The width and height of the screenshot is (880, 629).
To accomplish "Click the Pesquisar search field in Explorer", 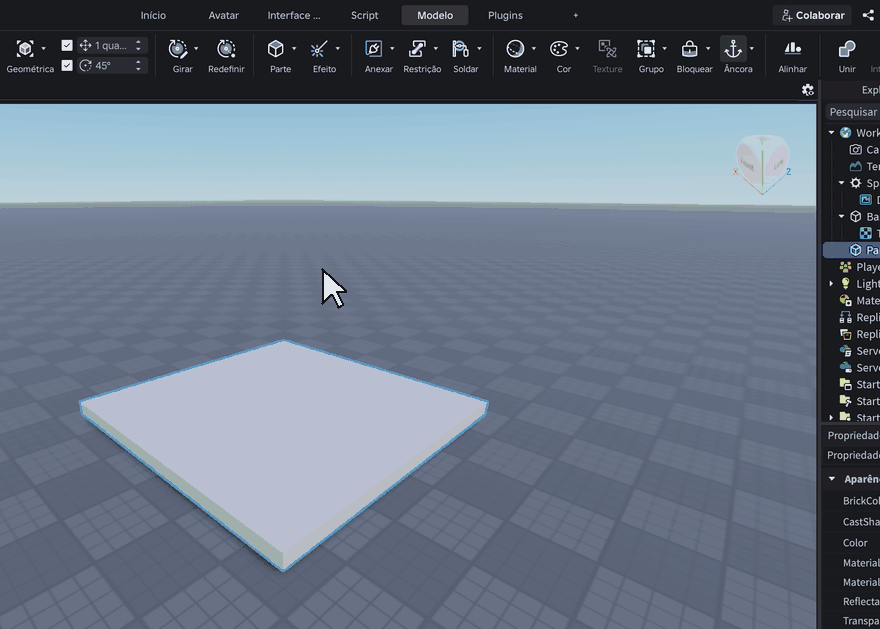I will click(852, 112).
